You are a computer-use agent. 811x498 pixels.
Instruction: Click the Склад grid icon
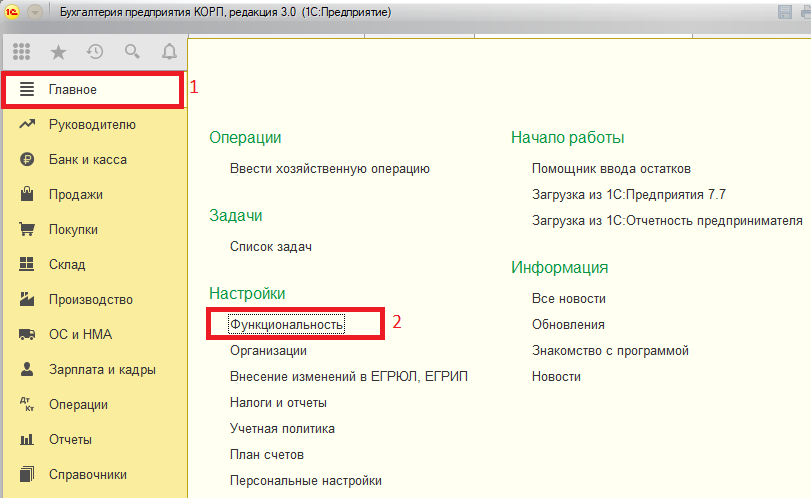(27, 264)
